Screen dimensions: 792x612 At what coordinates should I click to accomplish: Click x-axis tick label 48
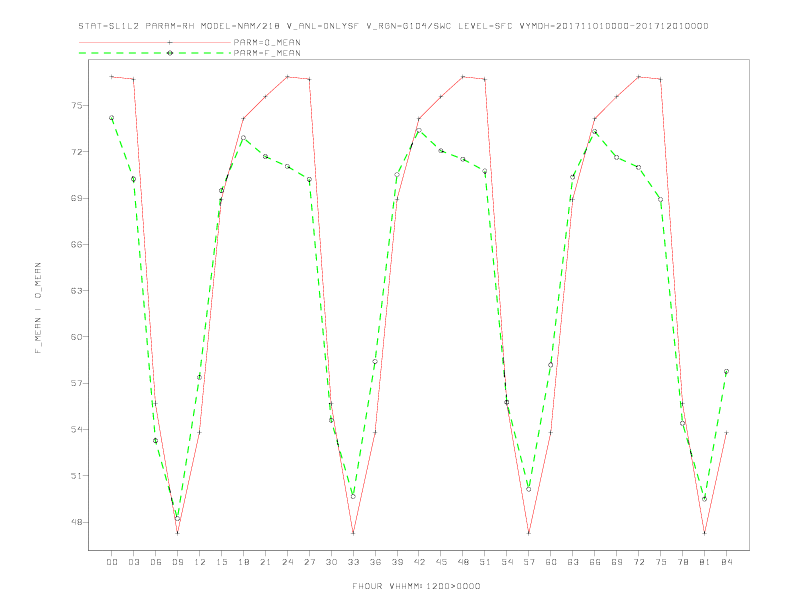coord(463,562)
